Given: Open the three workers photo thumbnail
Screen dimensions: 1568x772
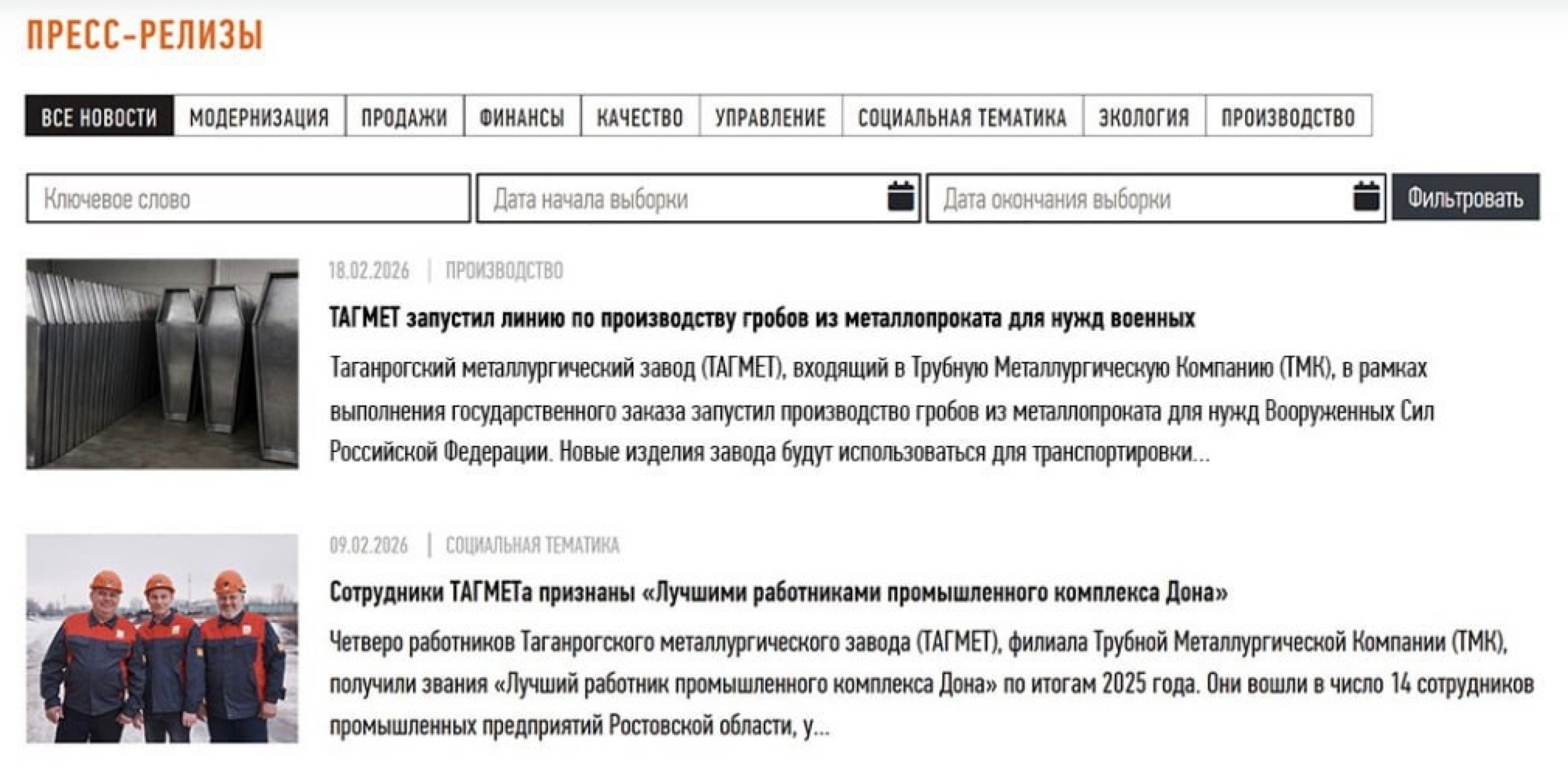Looking at the screenshot, I should tap(162, 638).
